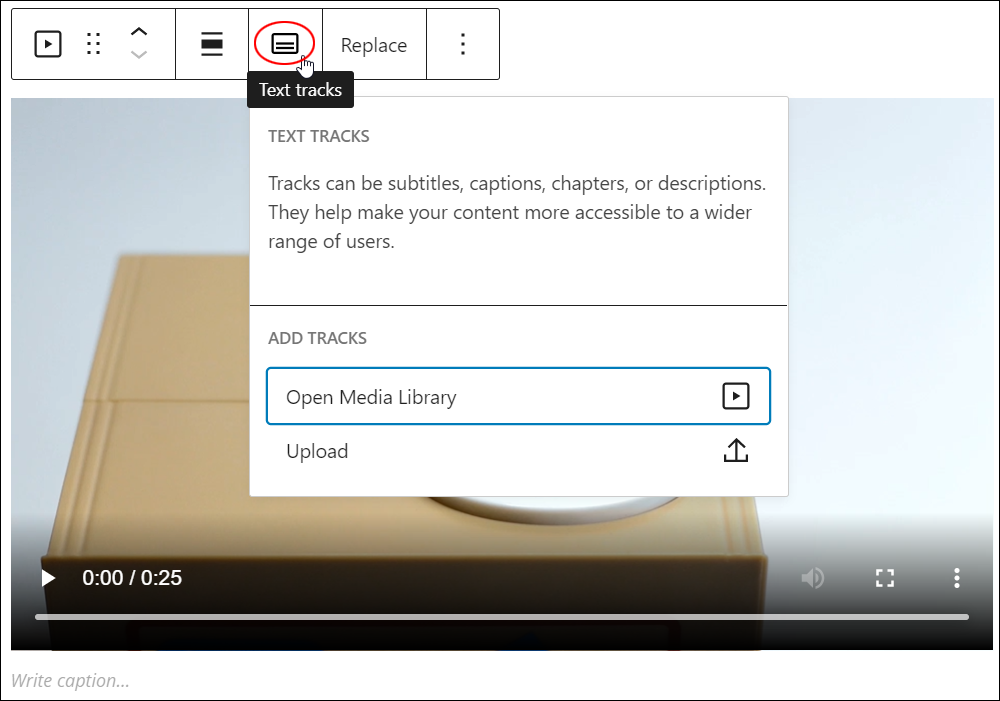
Task: Play the video
Action: coord(48,579)
